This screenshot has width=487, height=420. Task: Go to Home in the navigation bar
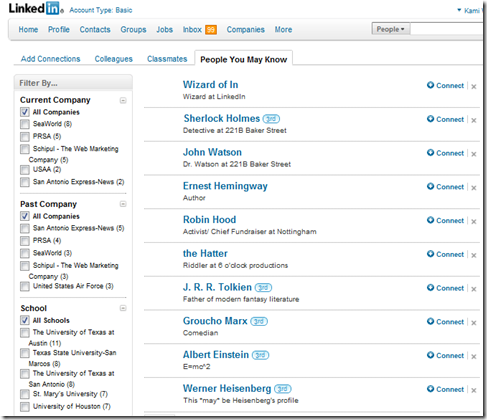[x=28, y=30]
